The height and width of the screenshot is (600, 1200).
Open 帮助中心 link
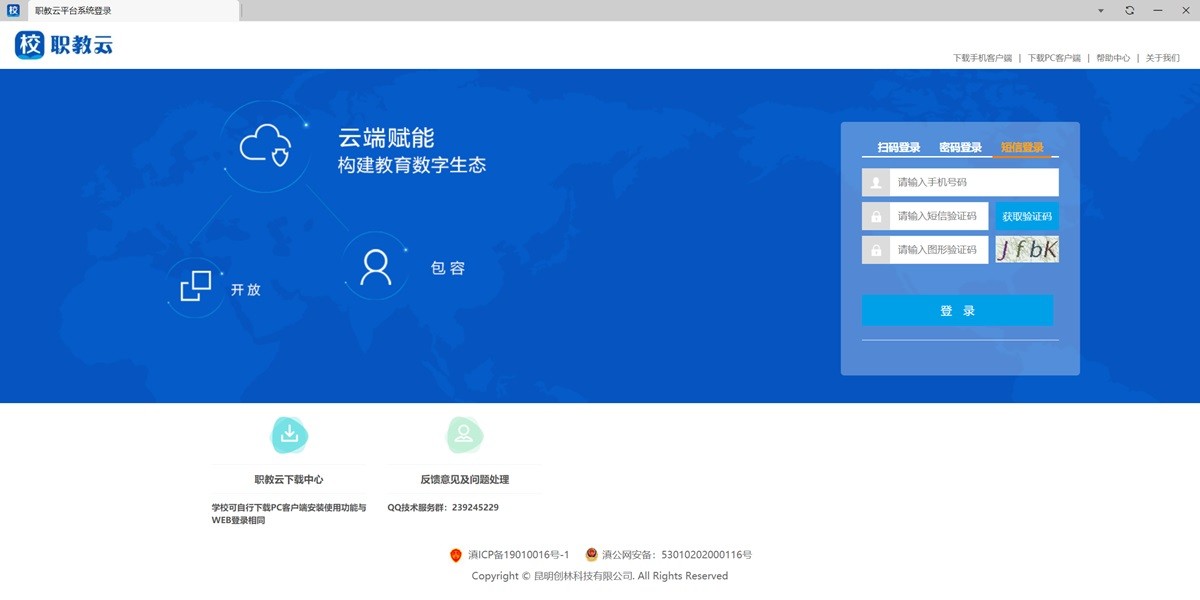click(1113, 58)
